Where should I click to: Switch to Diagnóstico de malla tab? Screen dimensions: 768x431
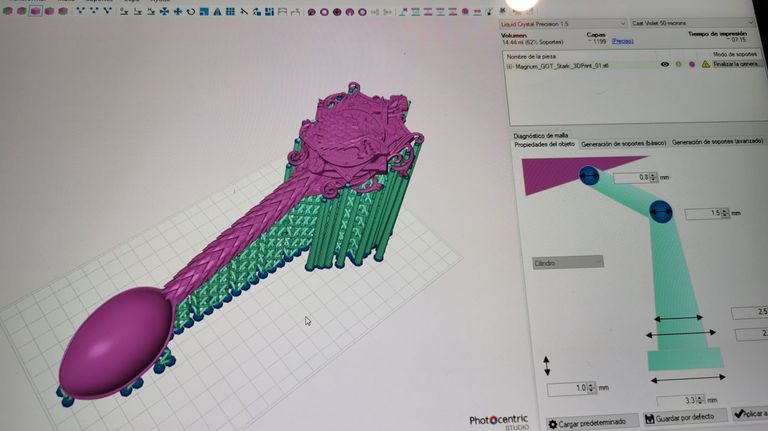[540, 135]
